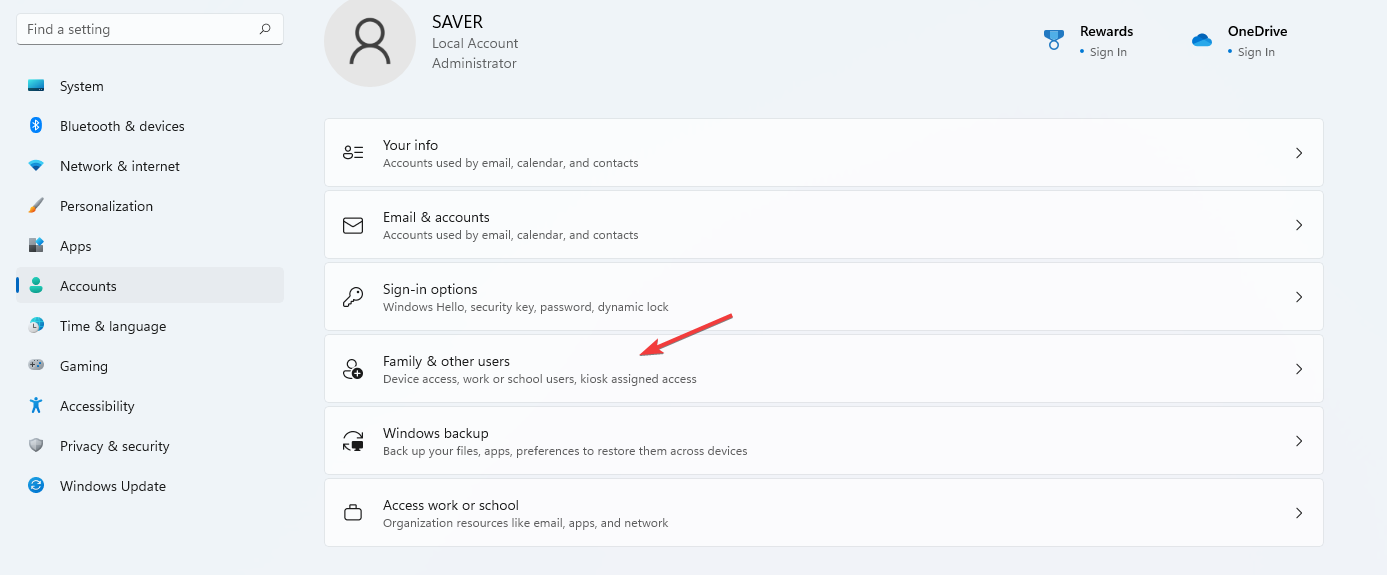Screen dimensions: 1387x575
Task: Expand the Your info chevron arrow
Action: tap(1299, 153)
